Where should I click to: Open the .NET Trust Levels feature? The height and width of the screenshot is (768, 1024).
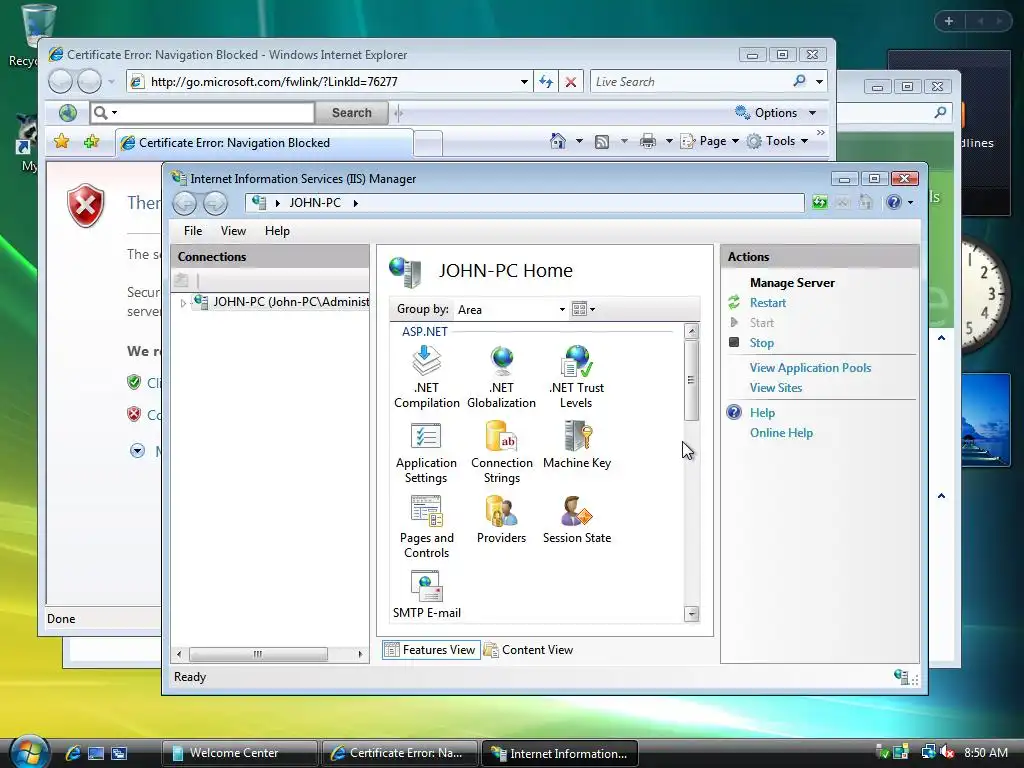[577, 377]
